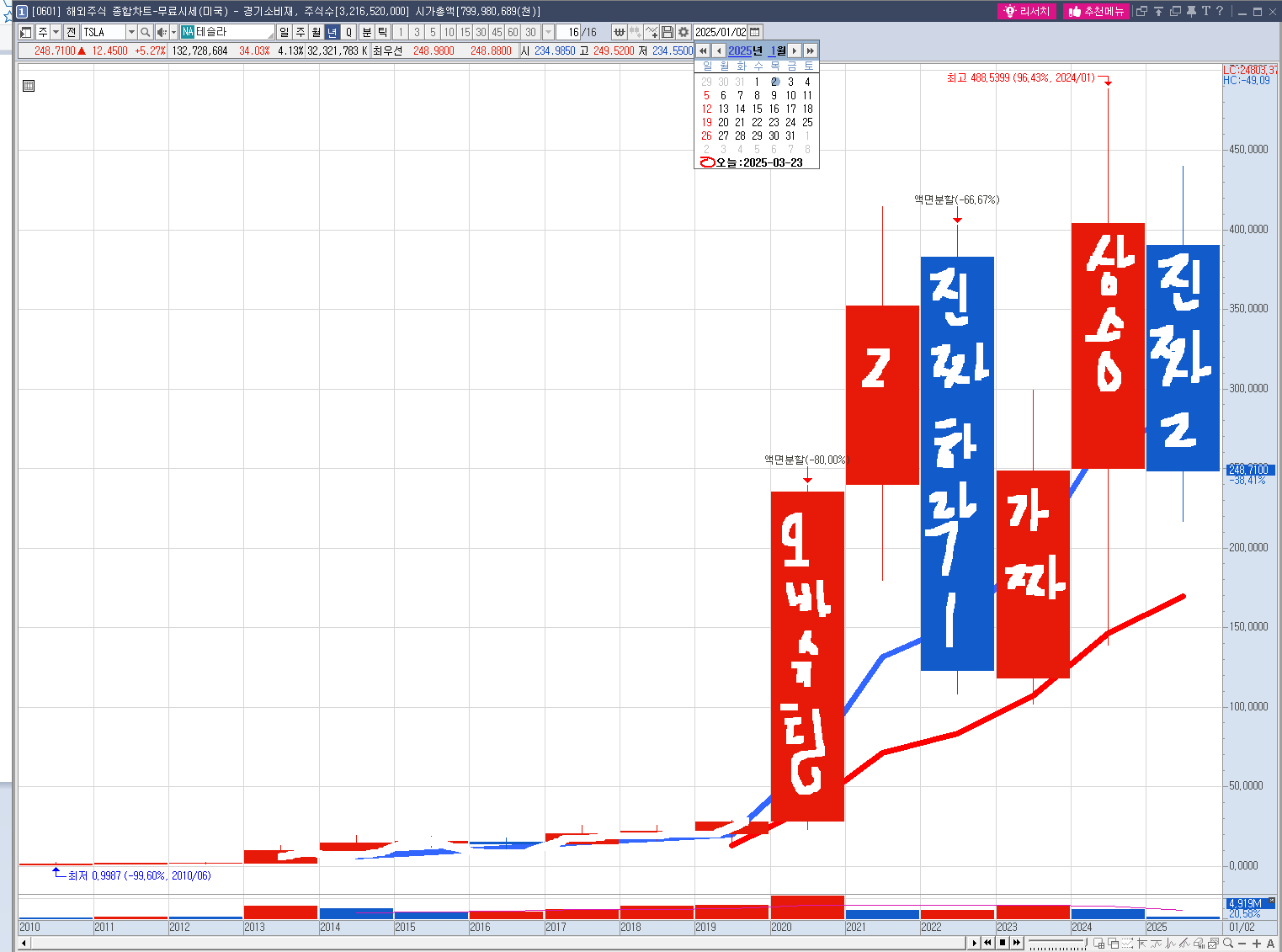Click 오늘:2025-03-23 today link in calendar
The width and height of the screenshot is (1282, 952).
click(751, 162)
